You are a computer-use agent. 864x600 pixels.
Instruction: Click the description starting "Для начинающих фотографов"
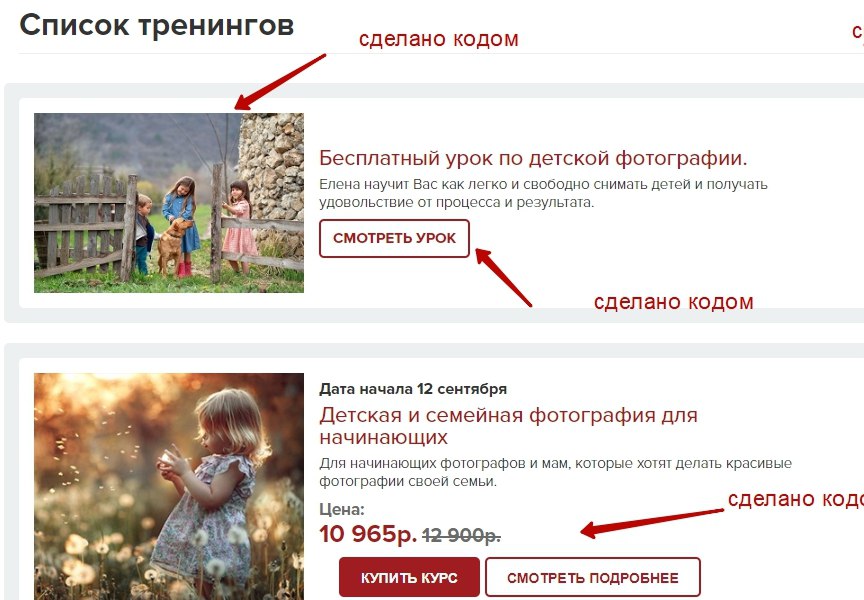pos(555,472)
